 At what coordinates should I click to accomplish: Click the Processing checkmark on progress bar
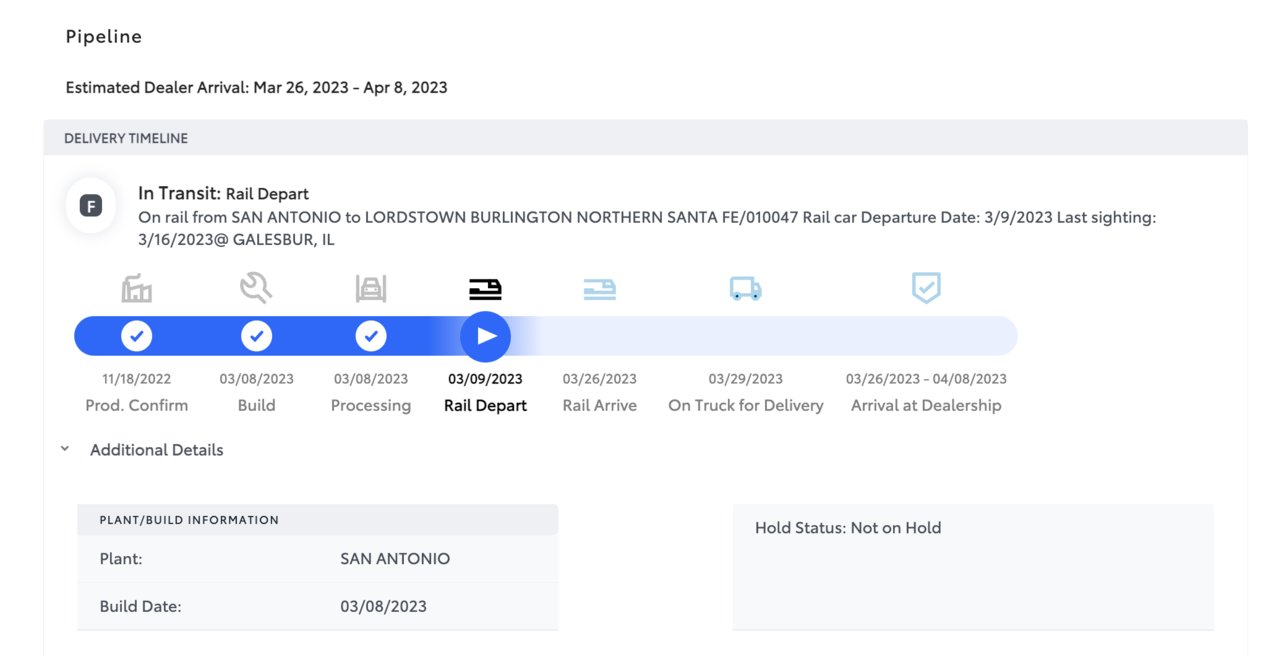[x=371, y=336]
